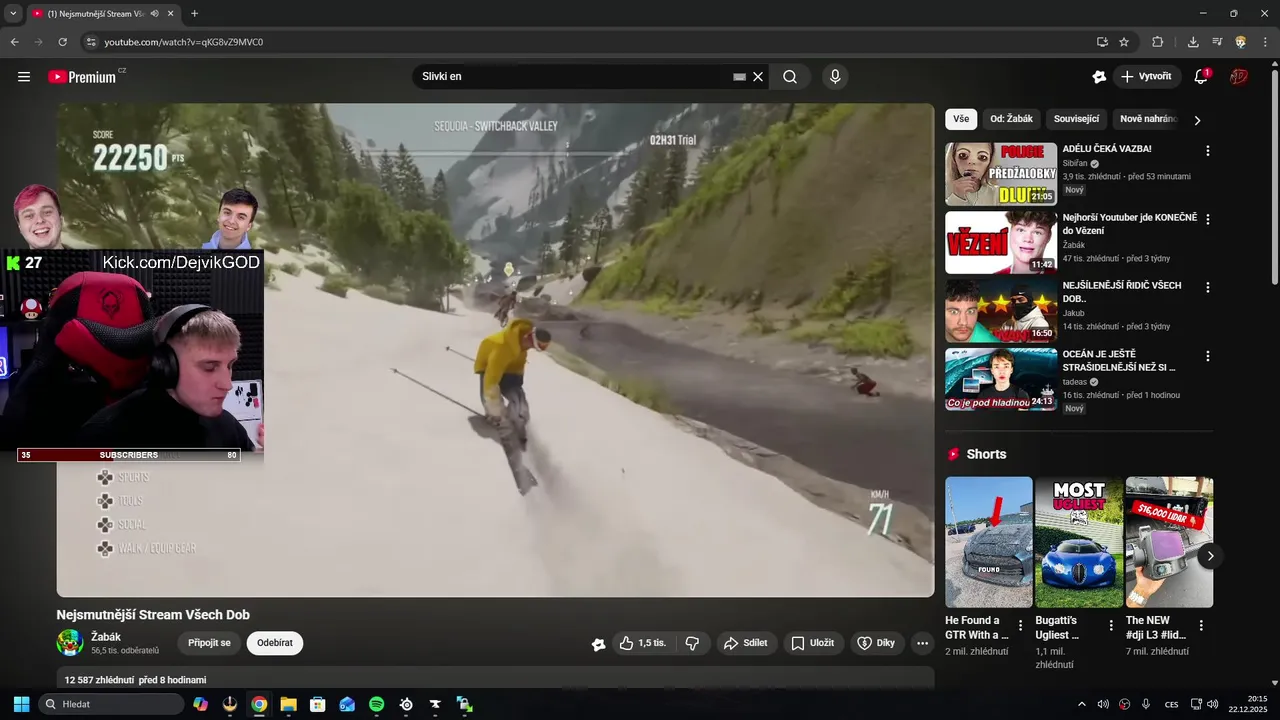The width and height of the screenshot is (1280, 720).
Task: Show more filter chips with right arrow
Action: (x=1197, y=120)
